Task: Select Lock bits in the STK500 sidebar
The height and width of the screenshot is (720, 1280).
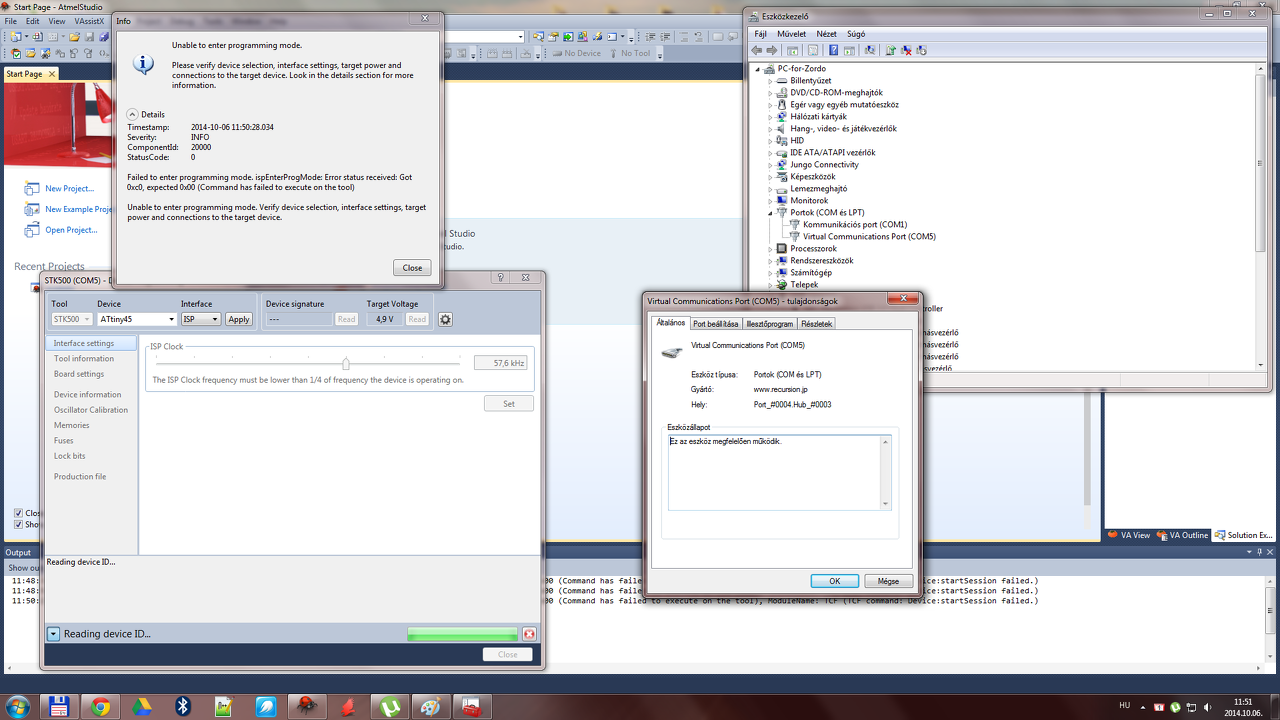Action: click(70, 456)
